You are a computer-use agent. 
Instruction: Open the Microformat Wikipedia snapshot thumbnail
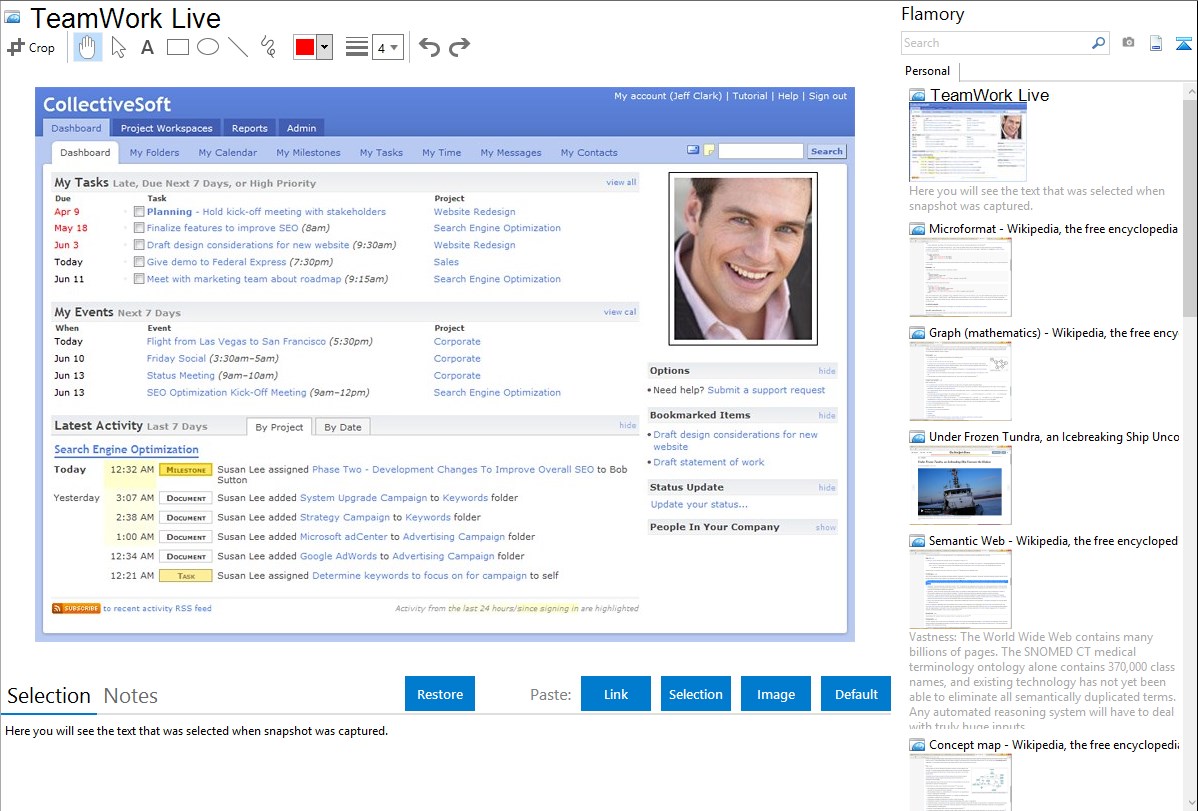tap(960, 278)
